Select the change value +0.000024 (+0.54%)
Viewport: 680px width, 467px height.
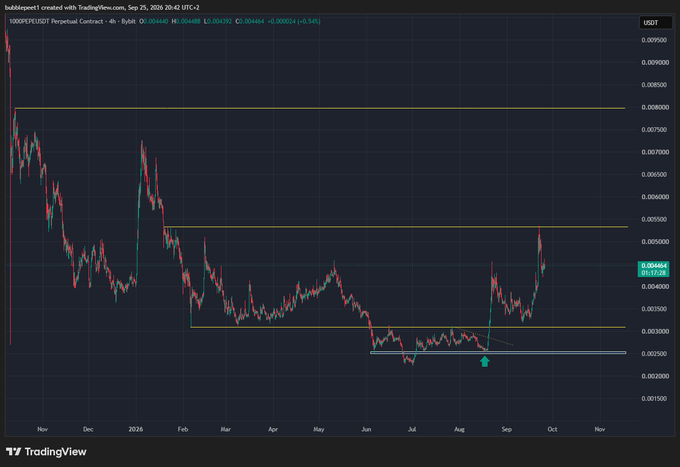coord(294,21)
